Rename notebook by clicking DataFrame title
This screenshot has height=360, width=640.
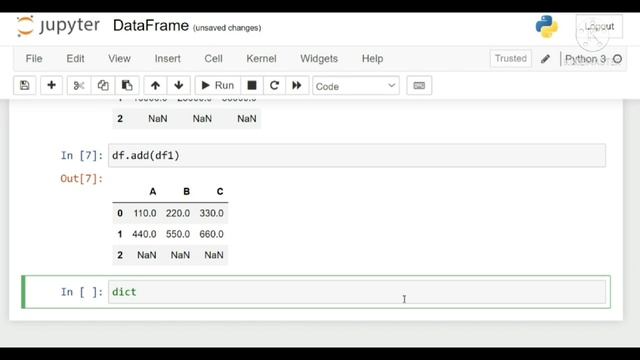(151, 26)
